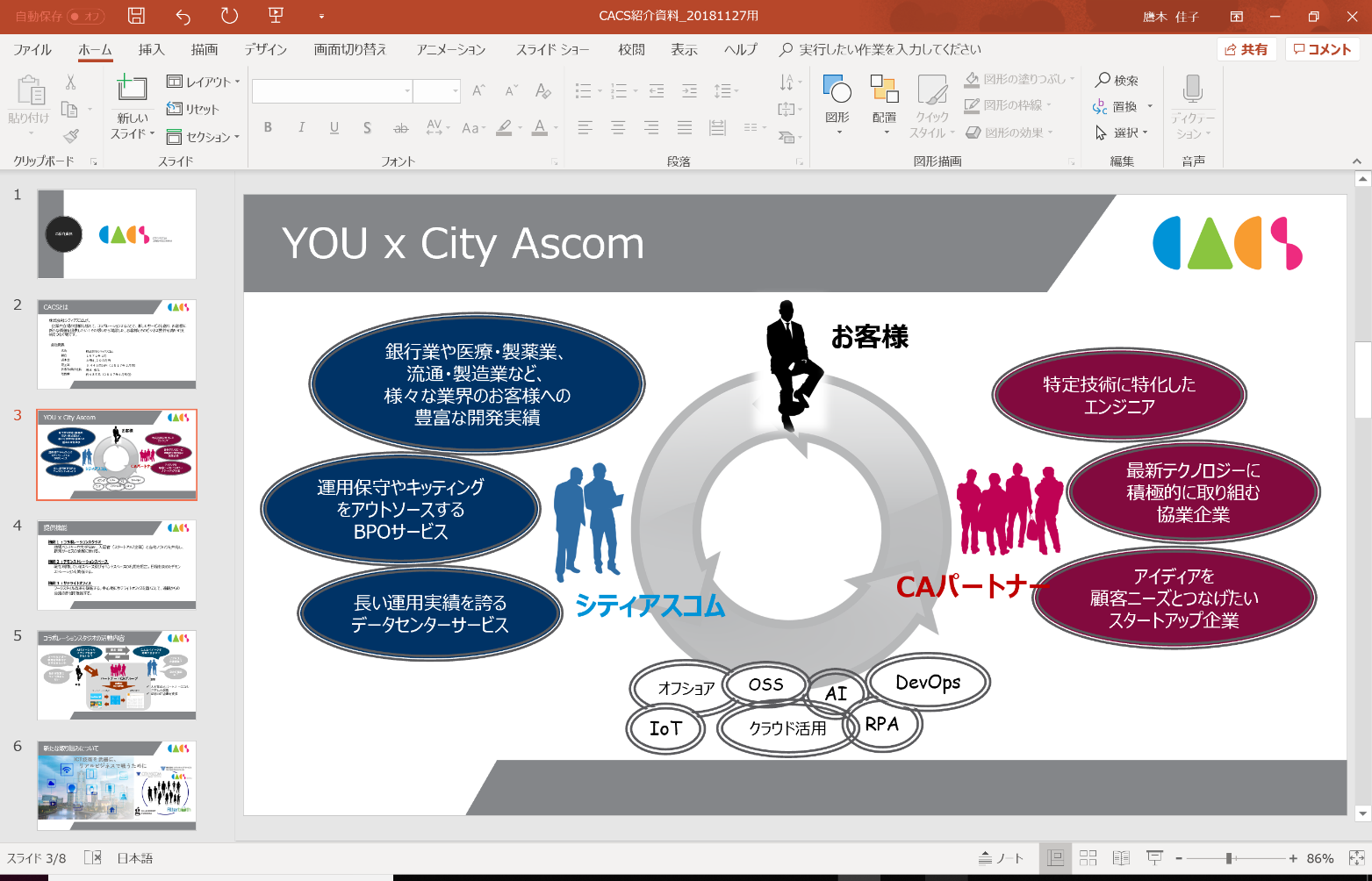1372x881 pixels.
Task: Toggle Bold formatting
Action: pos(268,127)
